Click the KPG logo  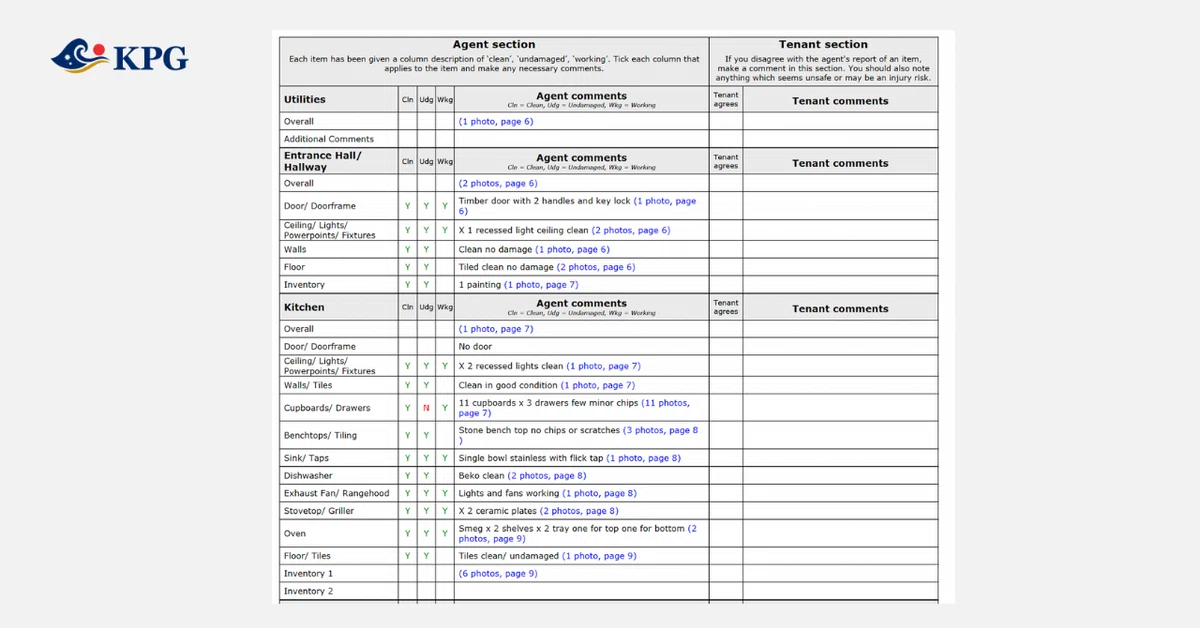click(x=119, y=55)
